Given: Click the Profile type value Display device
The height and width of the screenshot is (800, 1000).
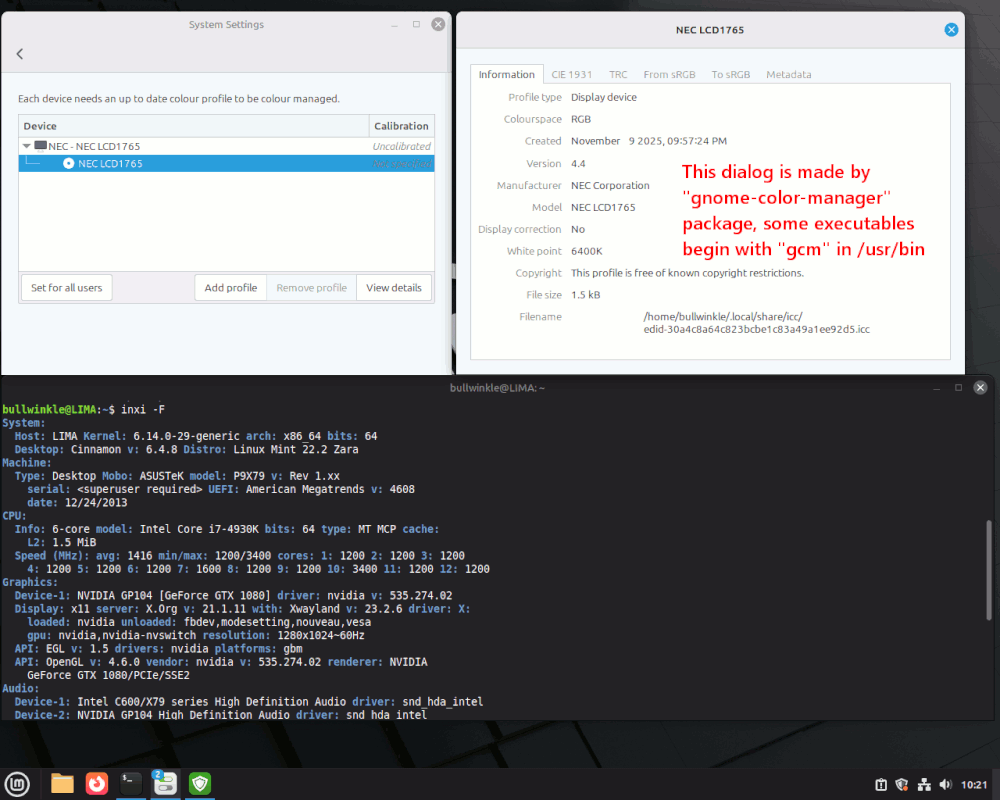Looking at the screenshot, I should tap(604, 97).
